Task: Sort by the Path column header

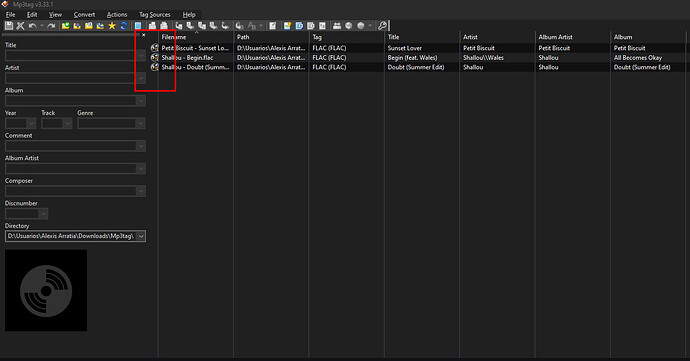Action: coord(271,37)
